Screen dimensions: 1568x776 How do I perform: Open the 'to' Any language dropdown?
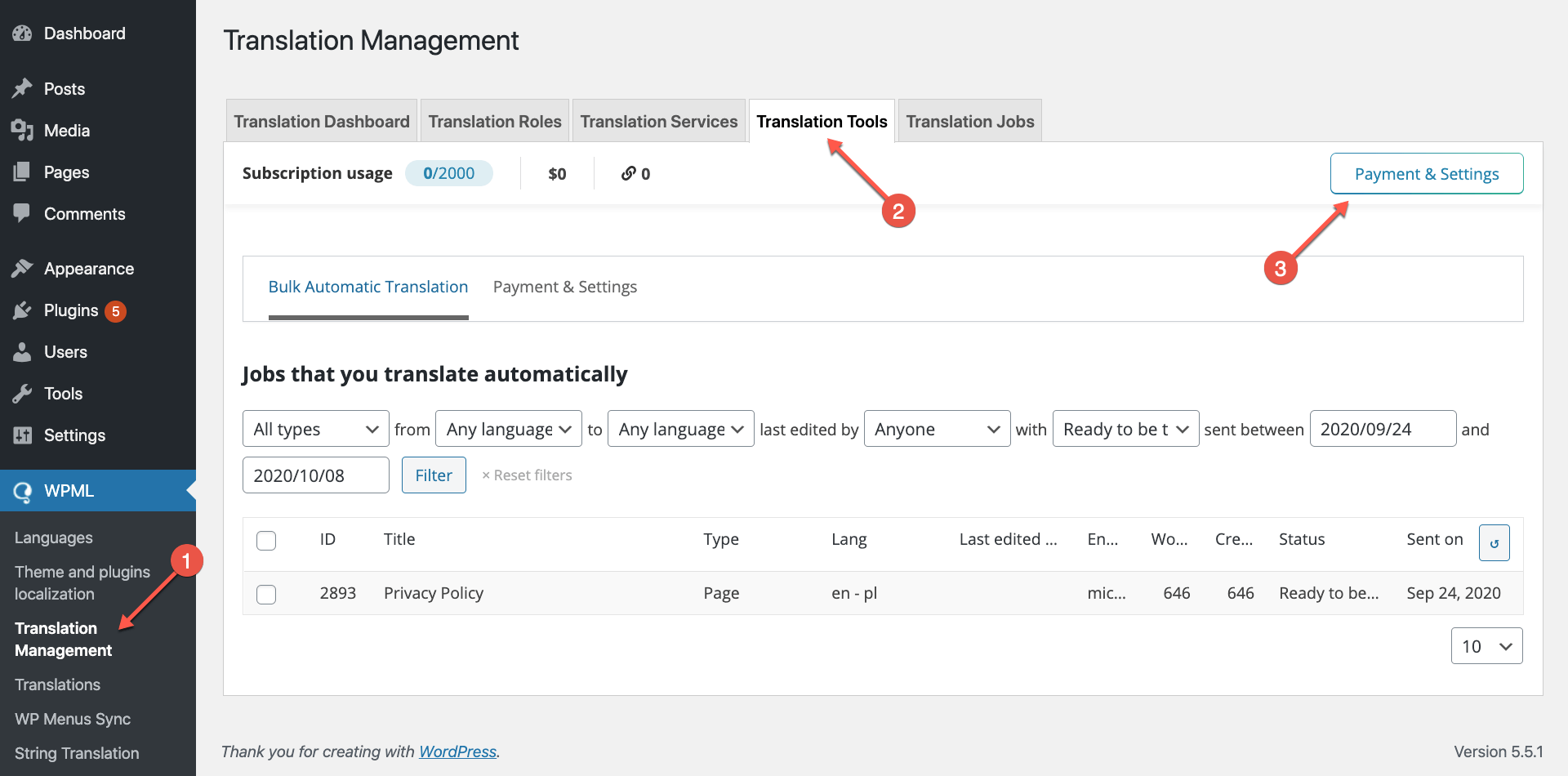click(681, 429)
